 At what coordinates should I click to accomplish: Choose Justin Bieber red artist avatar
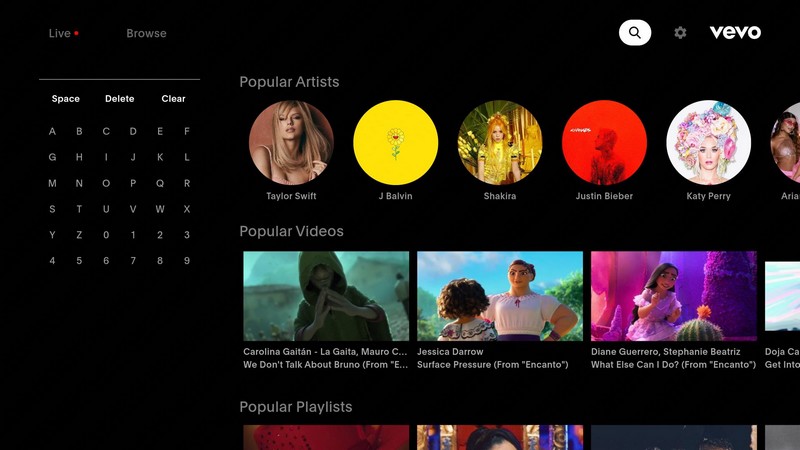[x=604, y=143]
